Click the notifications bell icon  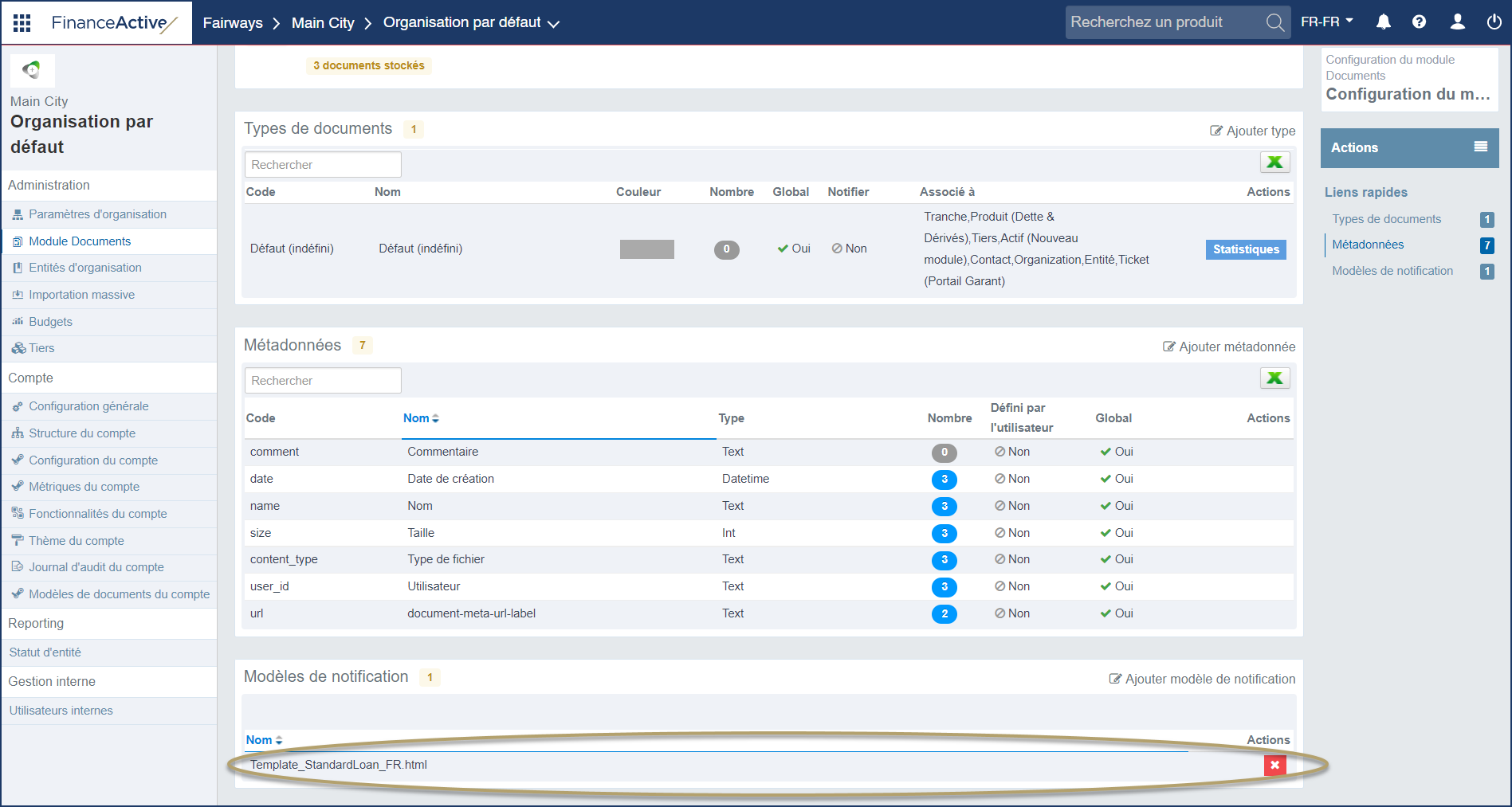coord(1384,22)
